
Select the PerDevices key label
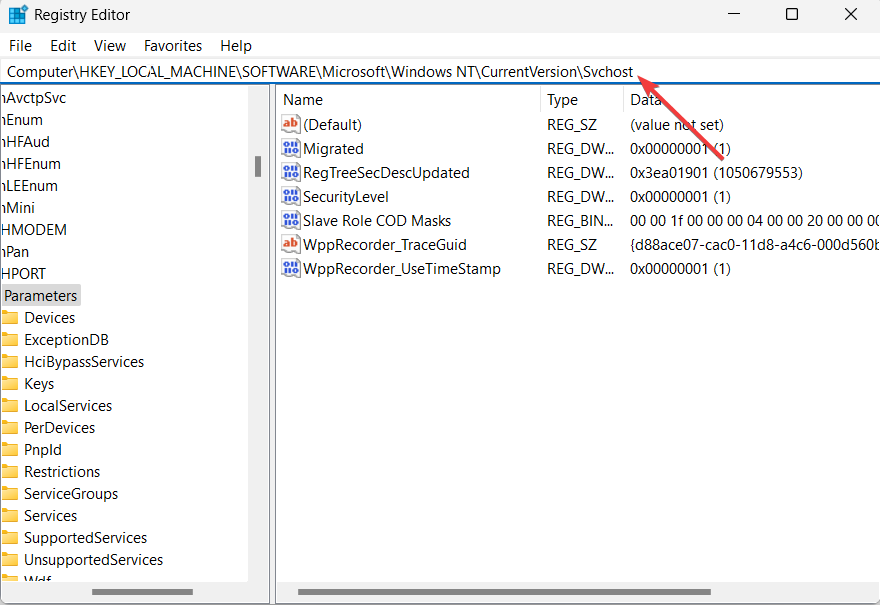59,428
